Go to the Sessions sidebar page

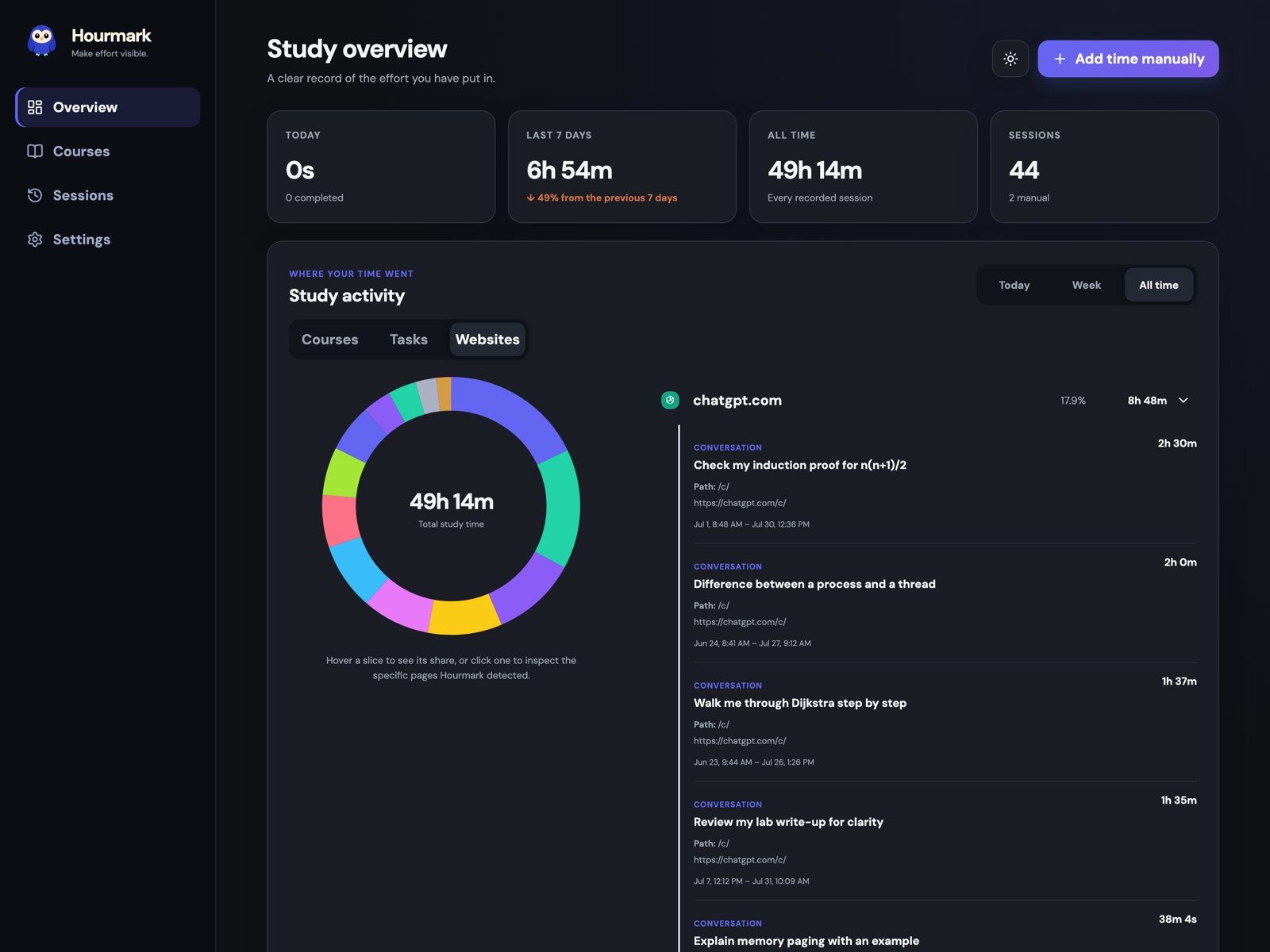point(108,195)
